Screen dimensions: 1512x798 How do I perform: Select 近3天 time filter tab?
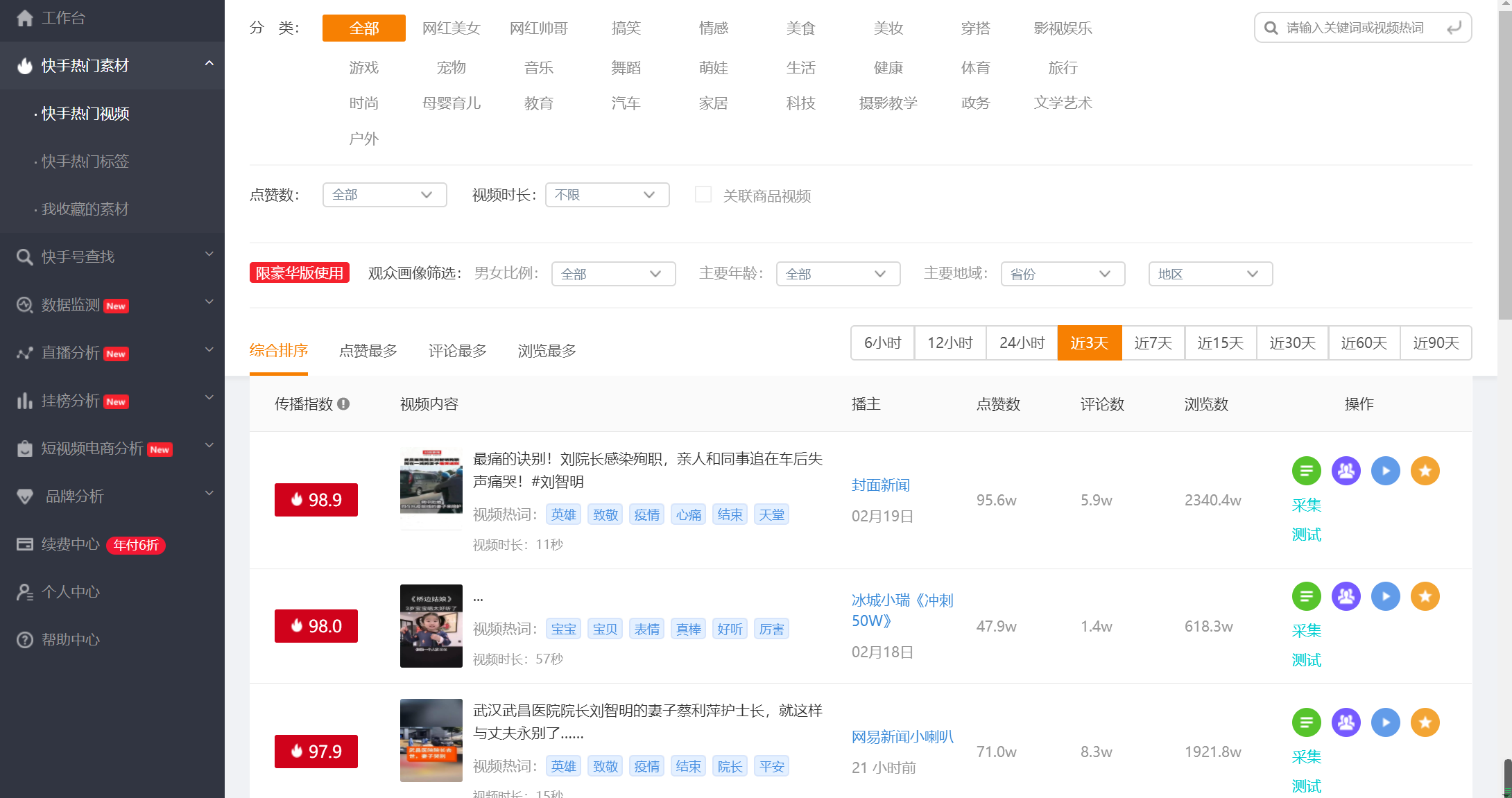coord(1088,342)
